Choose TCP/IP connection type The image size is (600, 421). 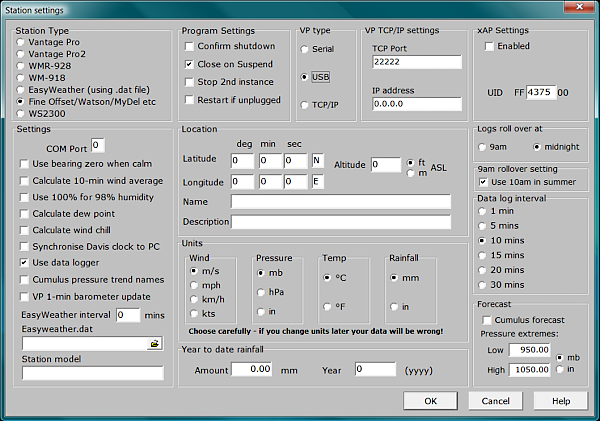(x=306, y=103)
